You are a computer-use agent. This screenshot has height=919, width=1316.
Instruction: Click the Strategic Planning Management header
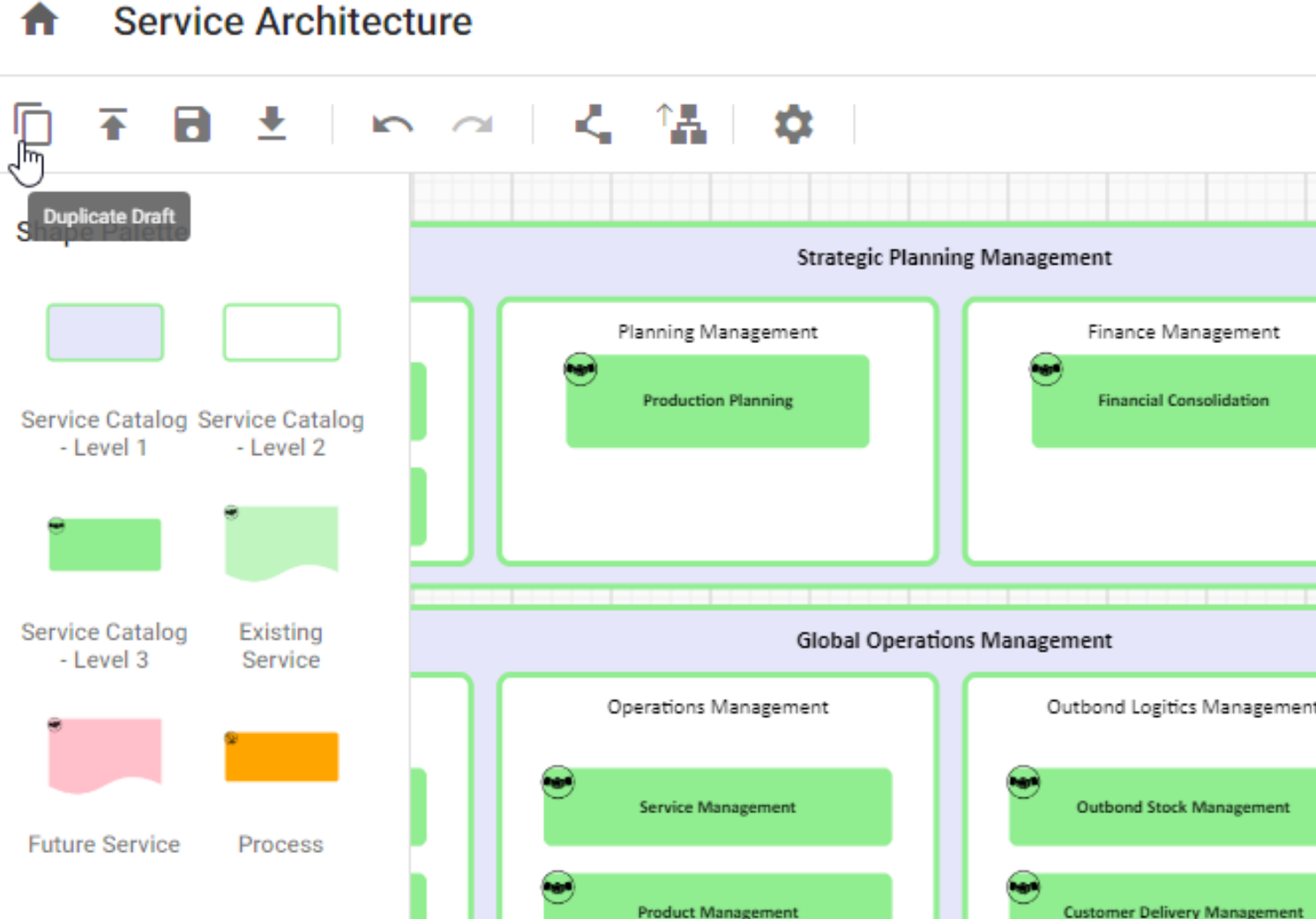pos(953,257)
